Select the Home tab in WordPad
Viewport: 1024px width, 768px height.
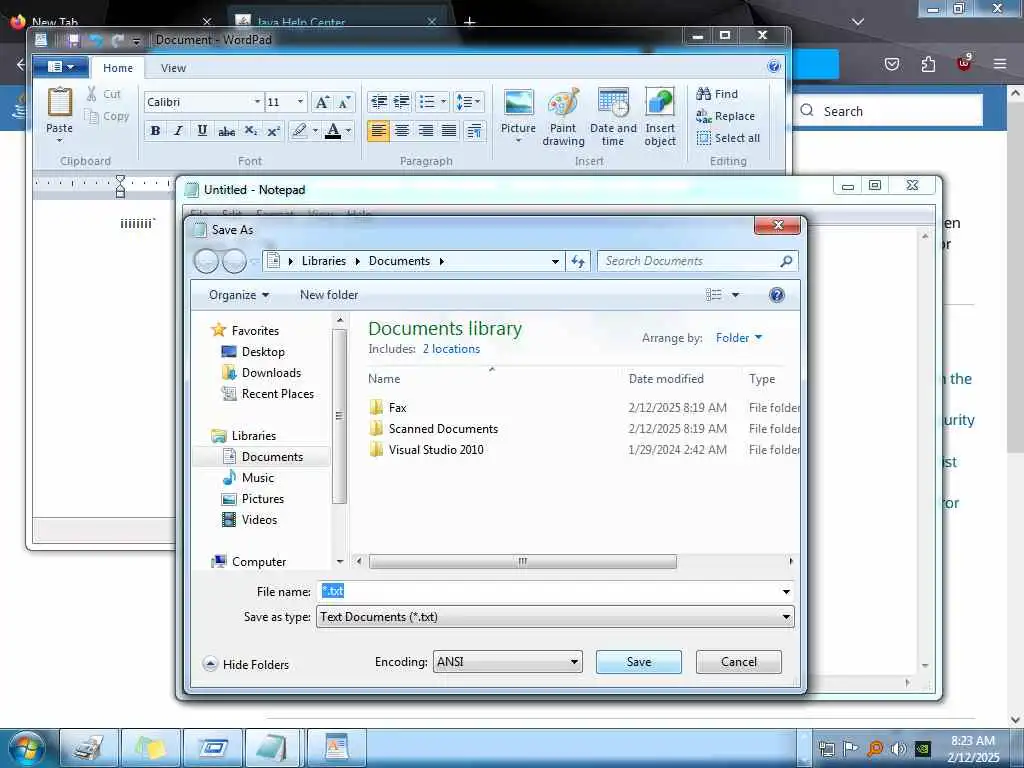[x=118, y=68]
